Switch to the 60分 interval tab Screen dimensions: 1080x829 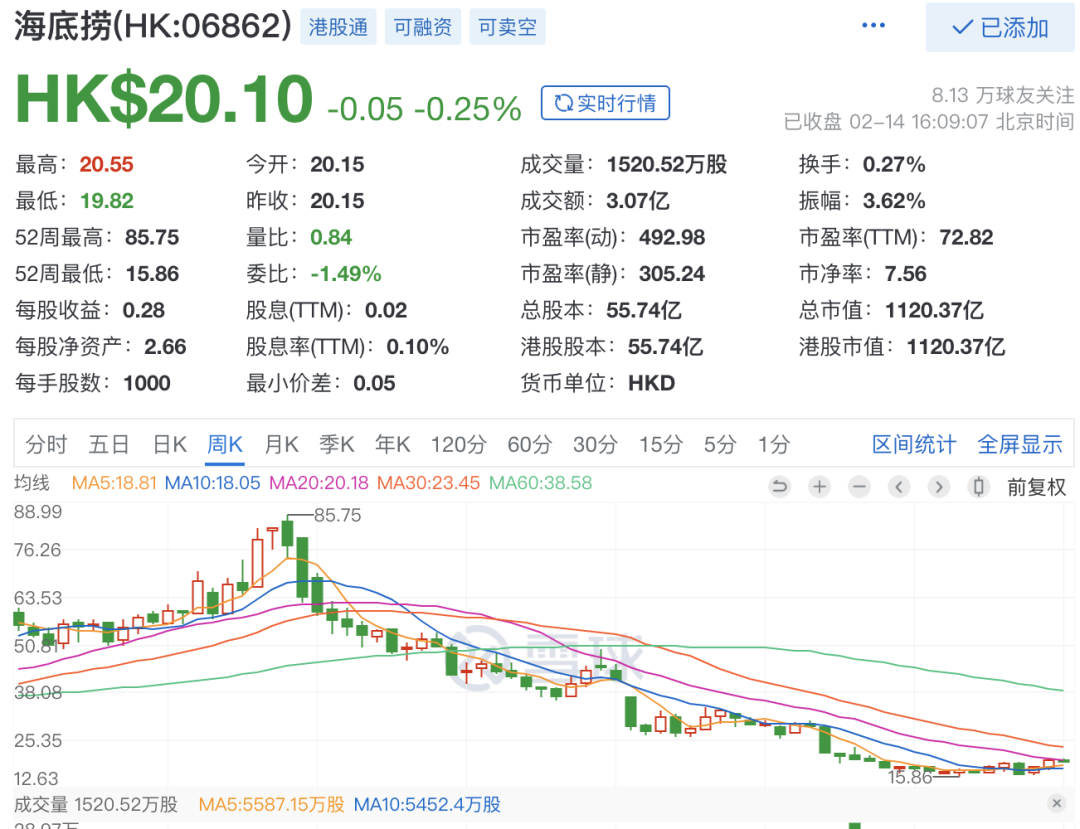tap(529, 445)
